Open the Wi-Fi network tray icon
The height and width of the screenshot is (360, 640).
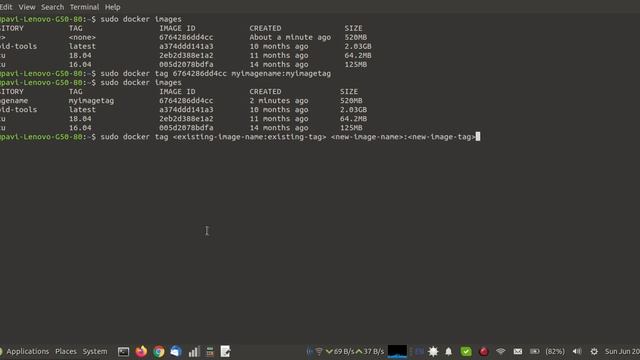(x=500, y=351)
